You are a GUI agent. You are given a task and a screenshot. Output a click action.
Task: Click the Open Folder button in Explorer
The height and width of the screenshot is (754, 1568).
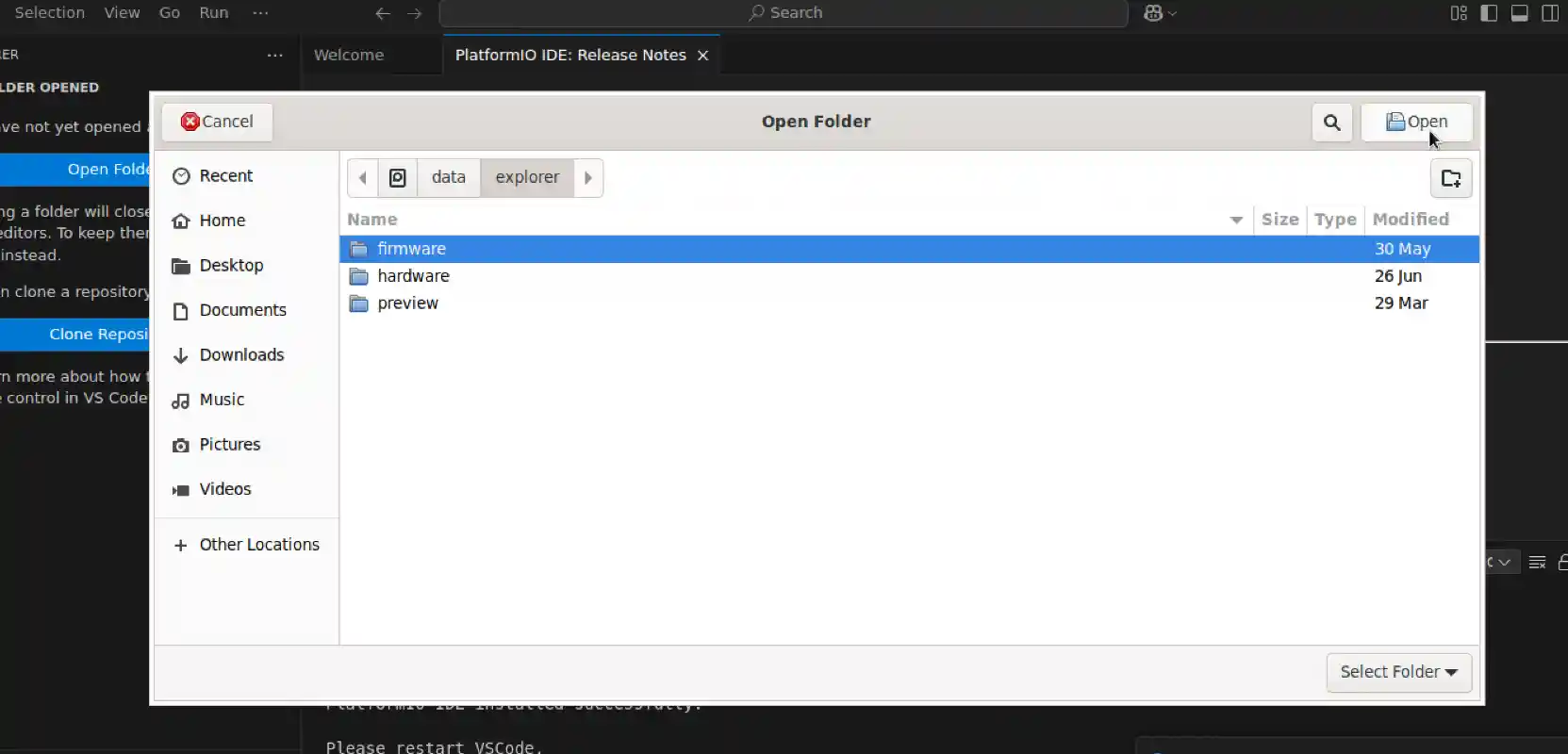tap(75, 170)
